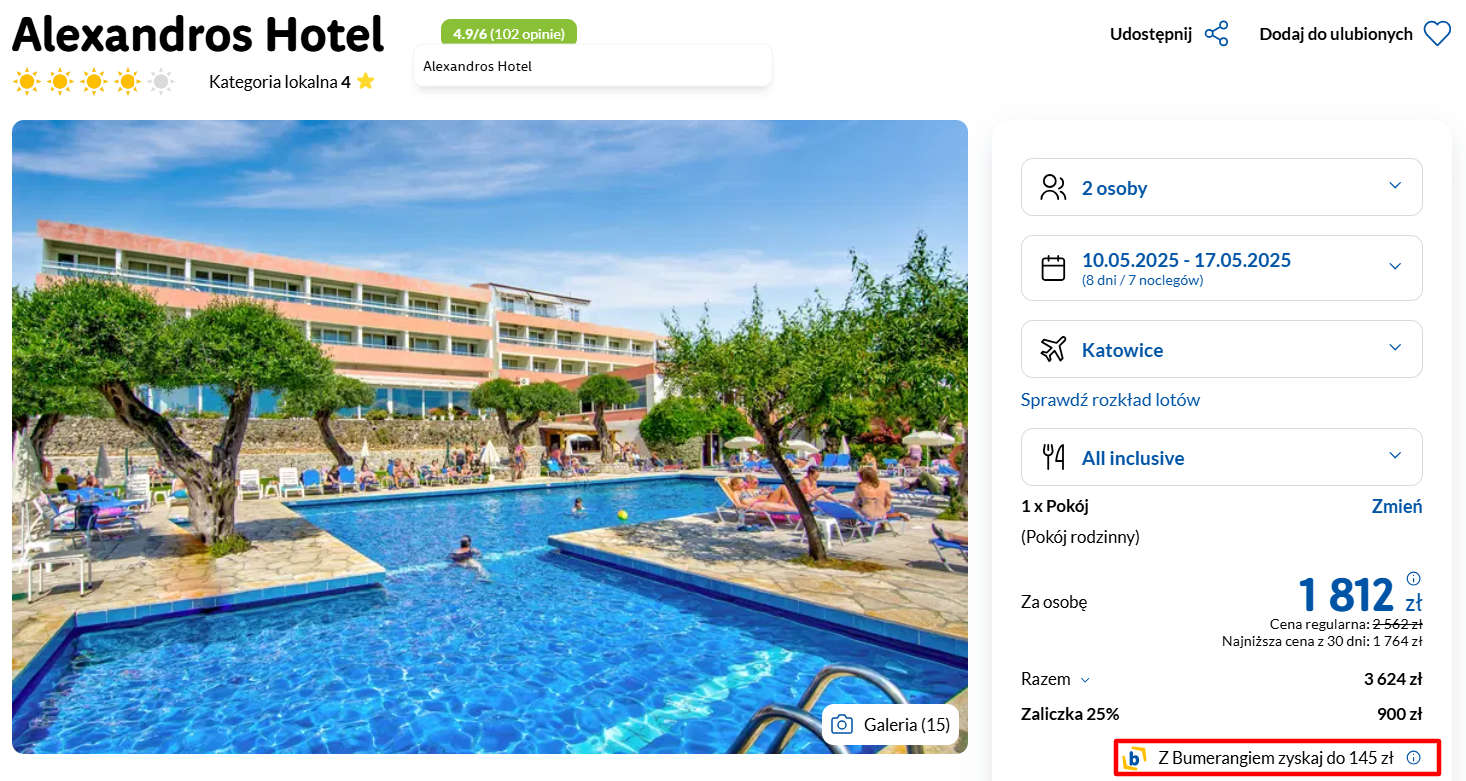Open the All inclusive board dropdown
Viewport: 1466px width, 781px height.
(1222, 457)
